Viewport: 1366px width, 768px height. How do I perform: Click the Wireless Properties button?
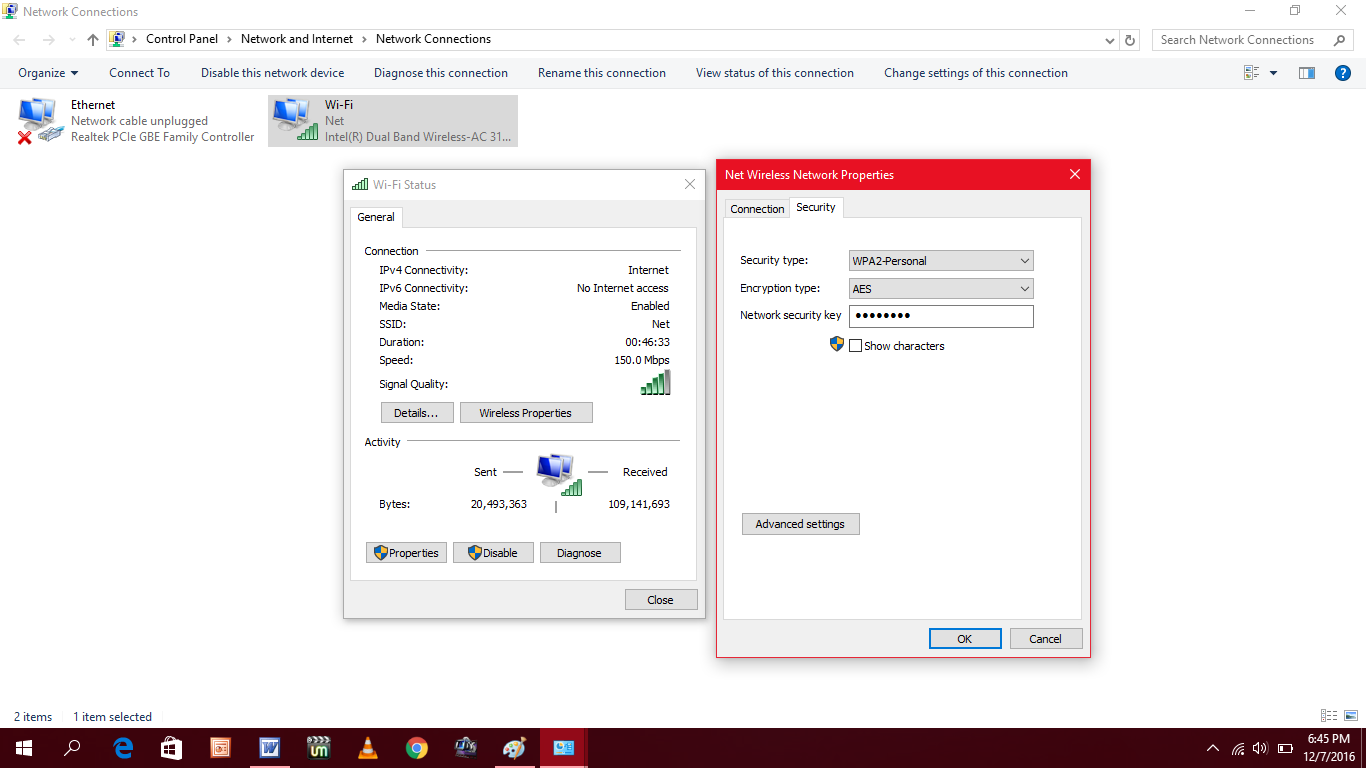tap(526, 412)
